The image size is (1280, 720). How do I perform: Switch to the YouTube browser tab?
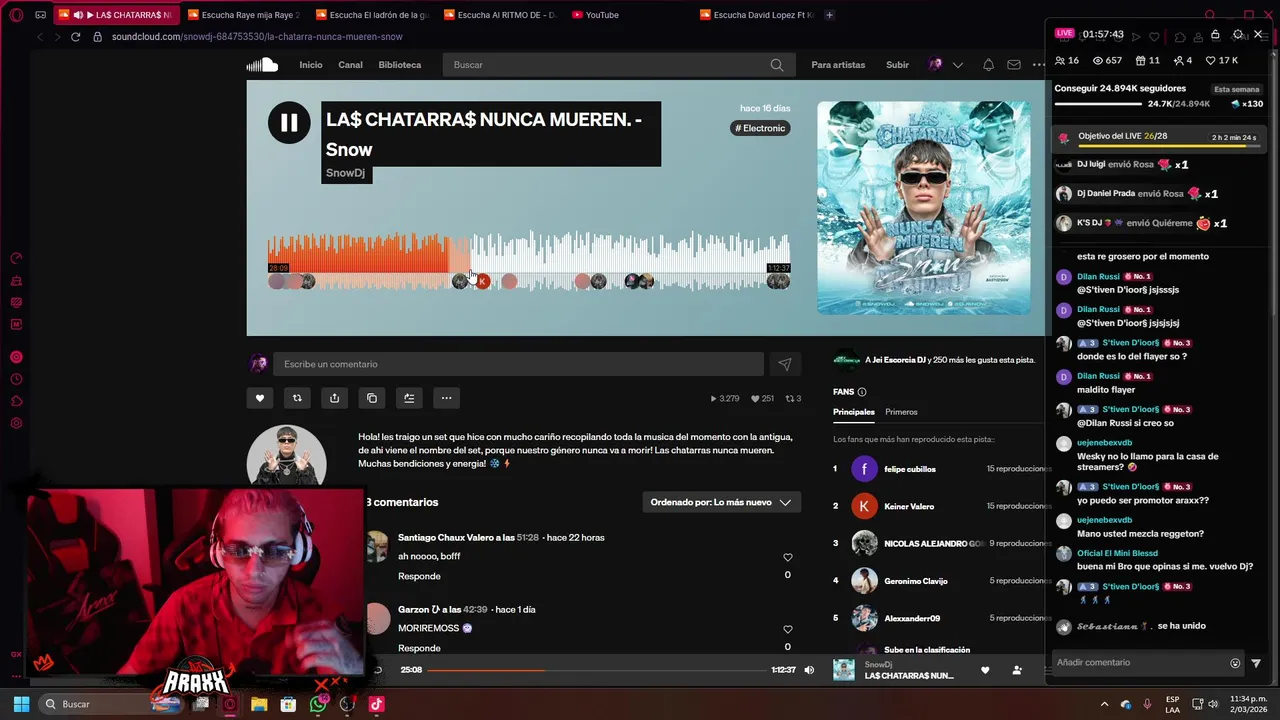(602, 15)
